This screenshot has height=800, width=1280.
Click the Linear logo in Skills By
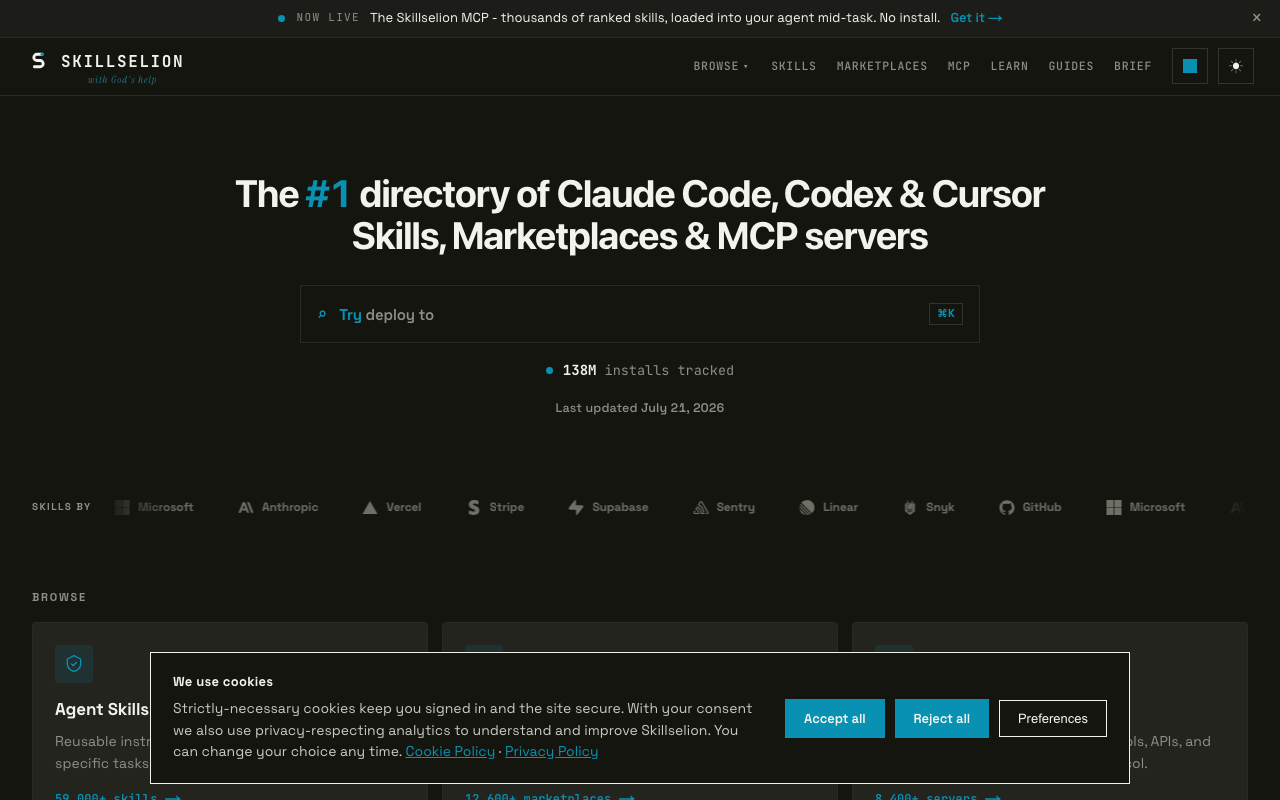pos(829,507)
